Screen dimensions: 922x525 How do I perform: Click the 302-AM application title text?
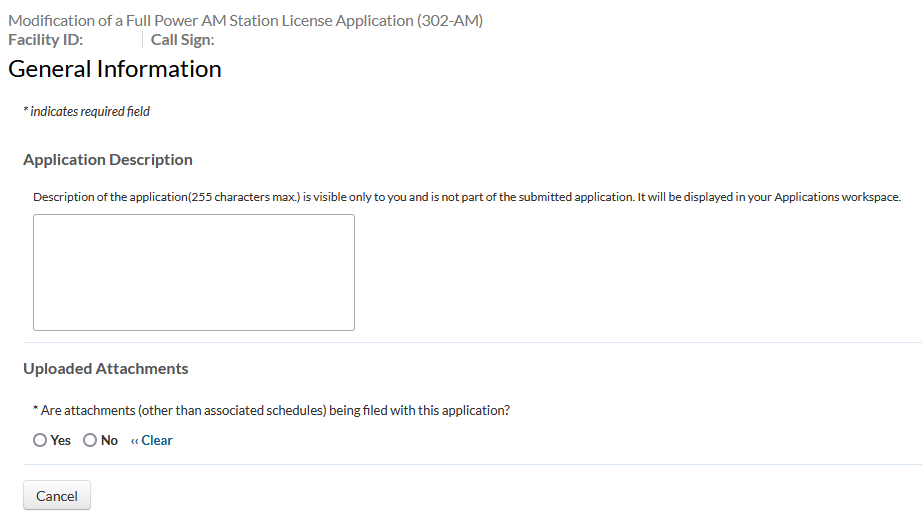tap(246, 20)
